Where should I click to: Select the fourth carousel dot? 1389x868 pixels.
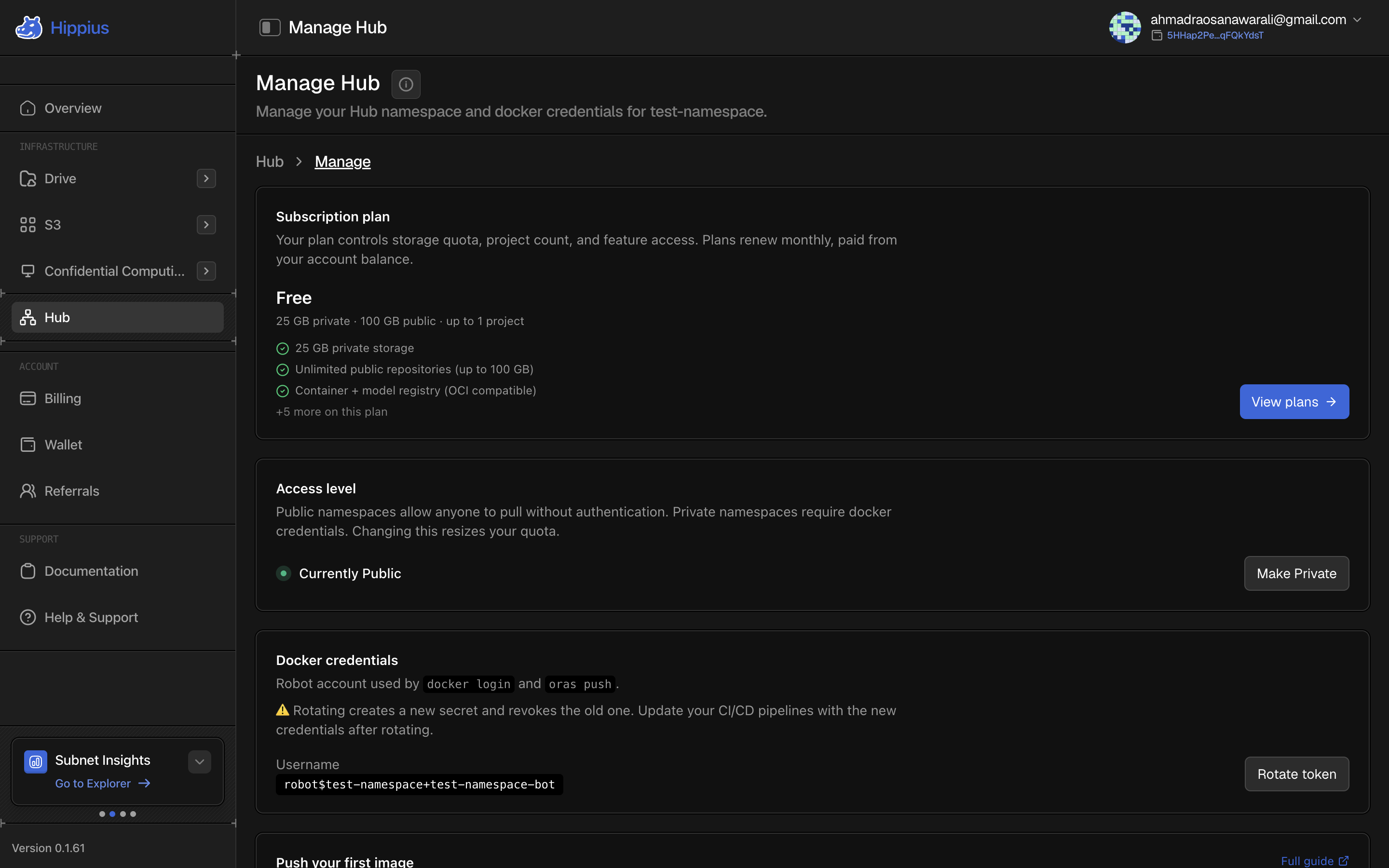133,814
